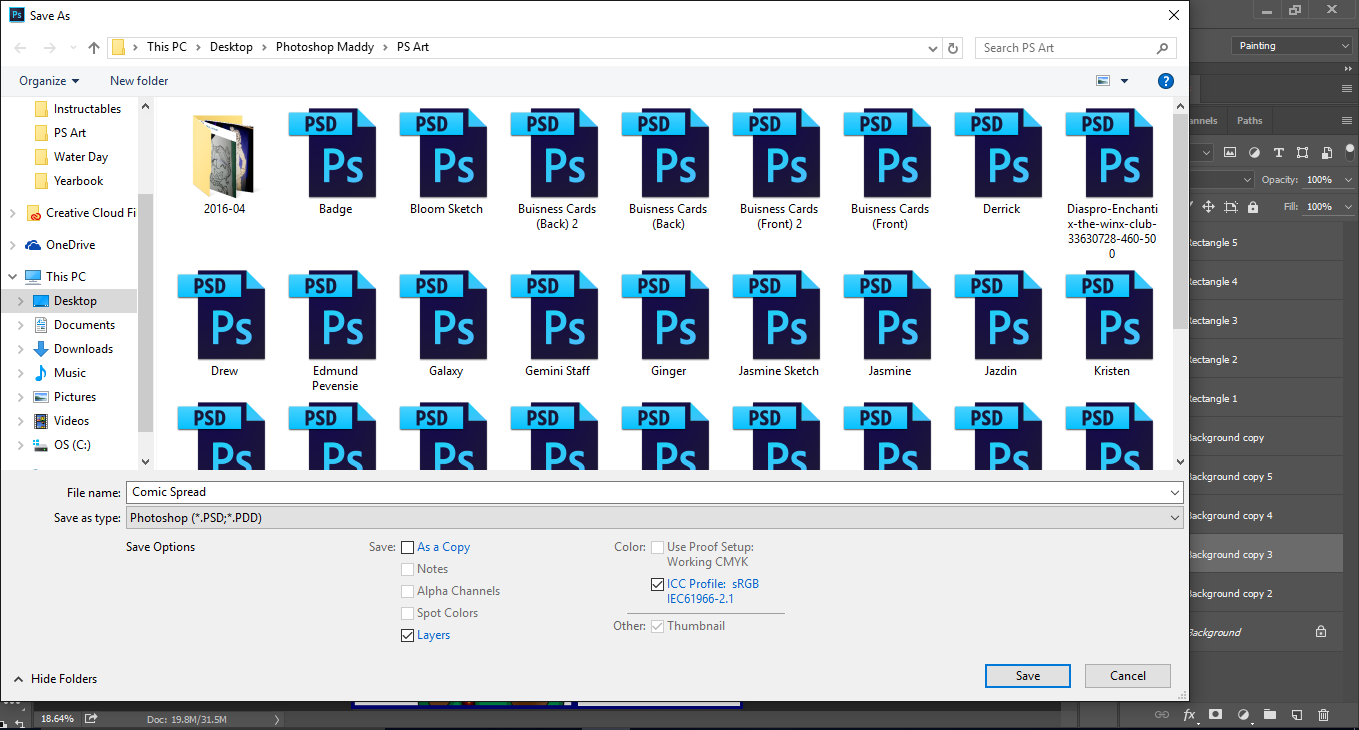Select Rectangle 5 layer in Layers panel

point(1266,243)
